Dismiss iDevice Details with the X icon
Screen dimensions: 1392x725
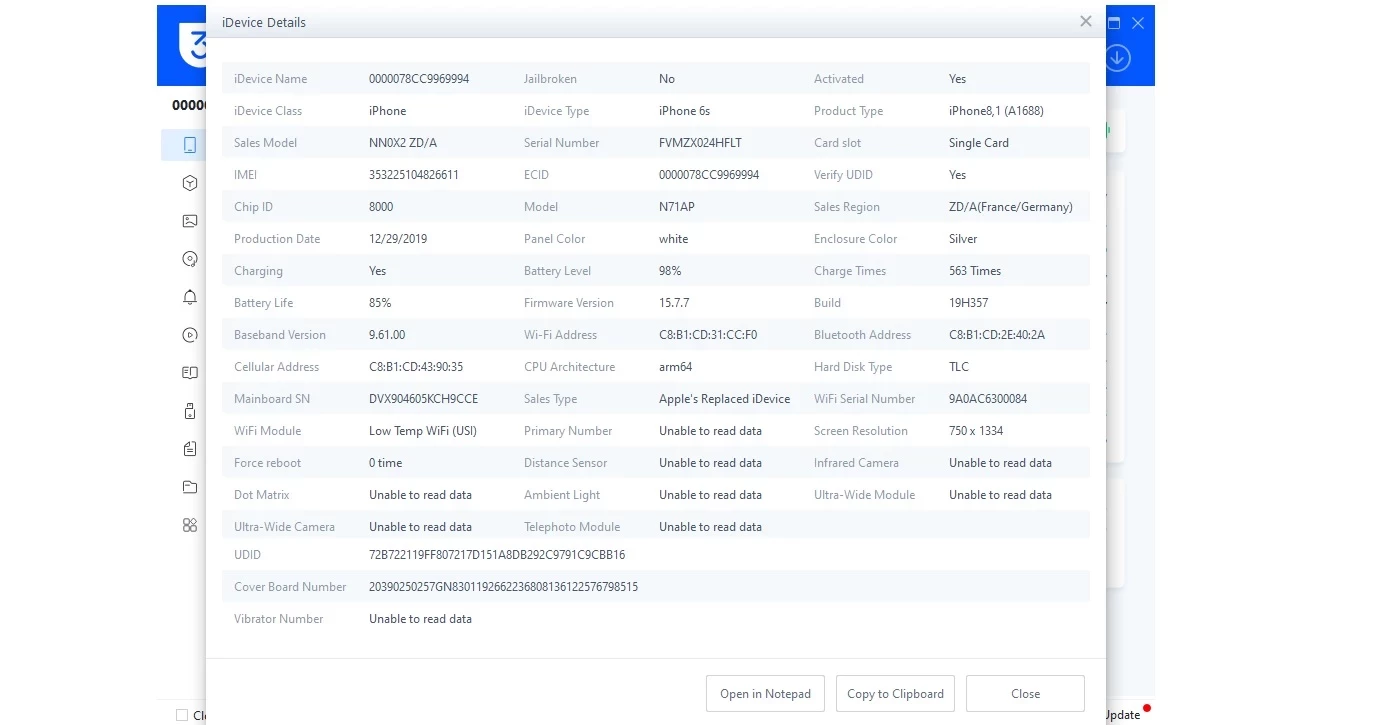(x=1085, y=21)
